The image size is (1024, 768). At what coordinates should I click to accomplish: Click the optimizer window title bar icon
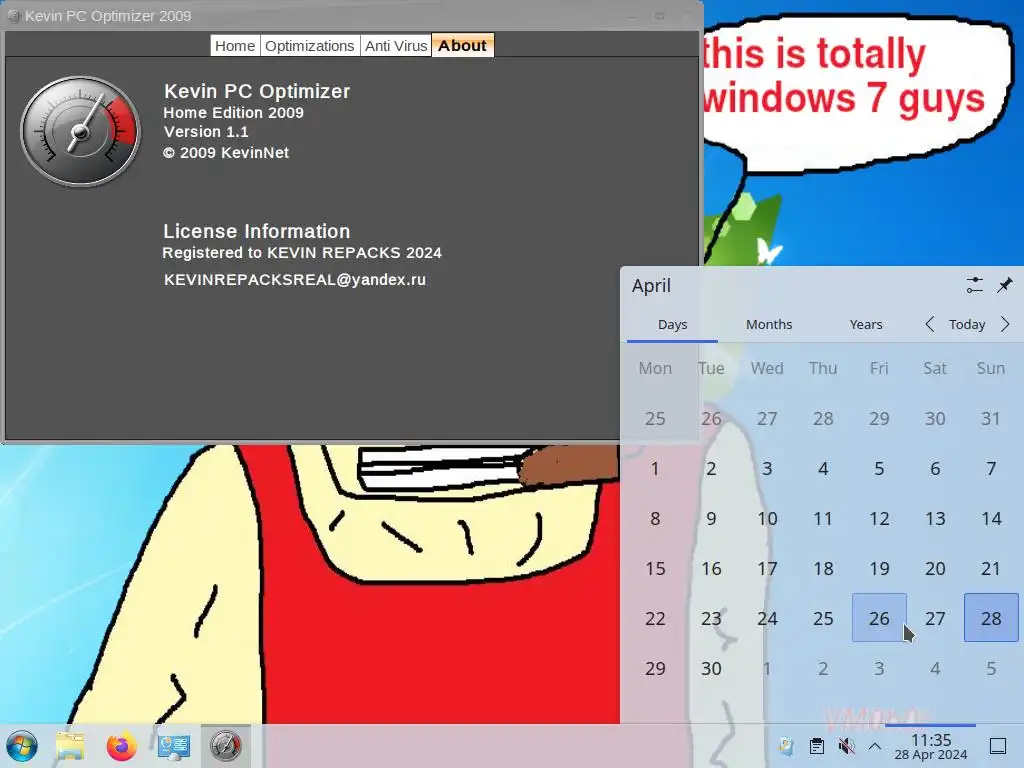[14, 16]
